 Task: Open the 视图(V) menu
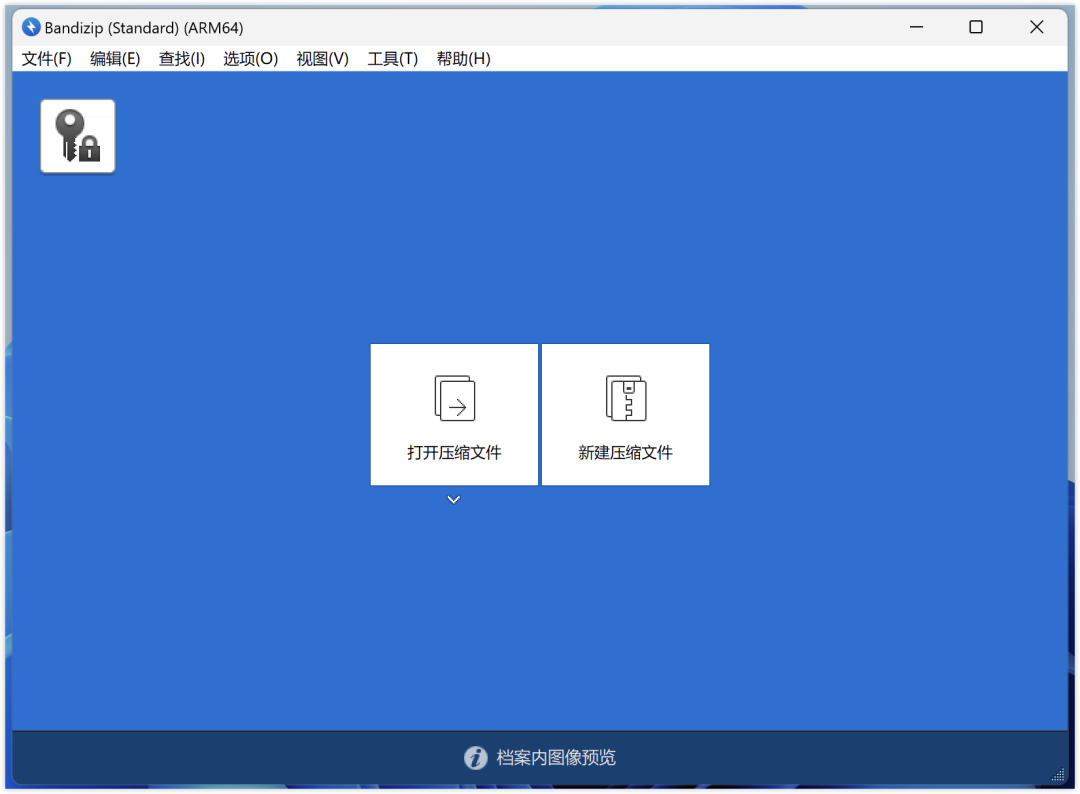click(322, 59)
